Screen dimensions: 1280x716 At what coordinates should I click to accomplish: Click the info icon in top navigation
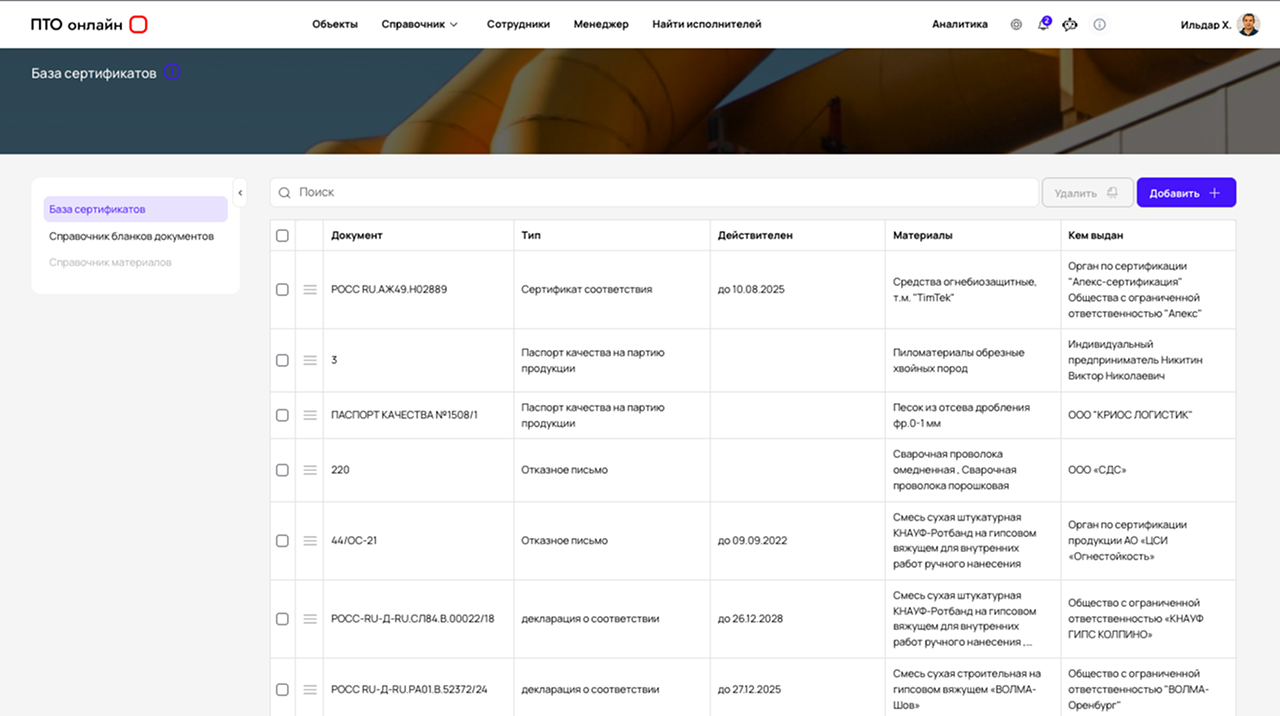click(x=1099, y=24)
